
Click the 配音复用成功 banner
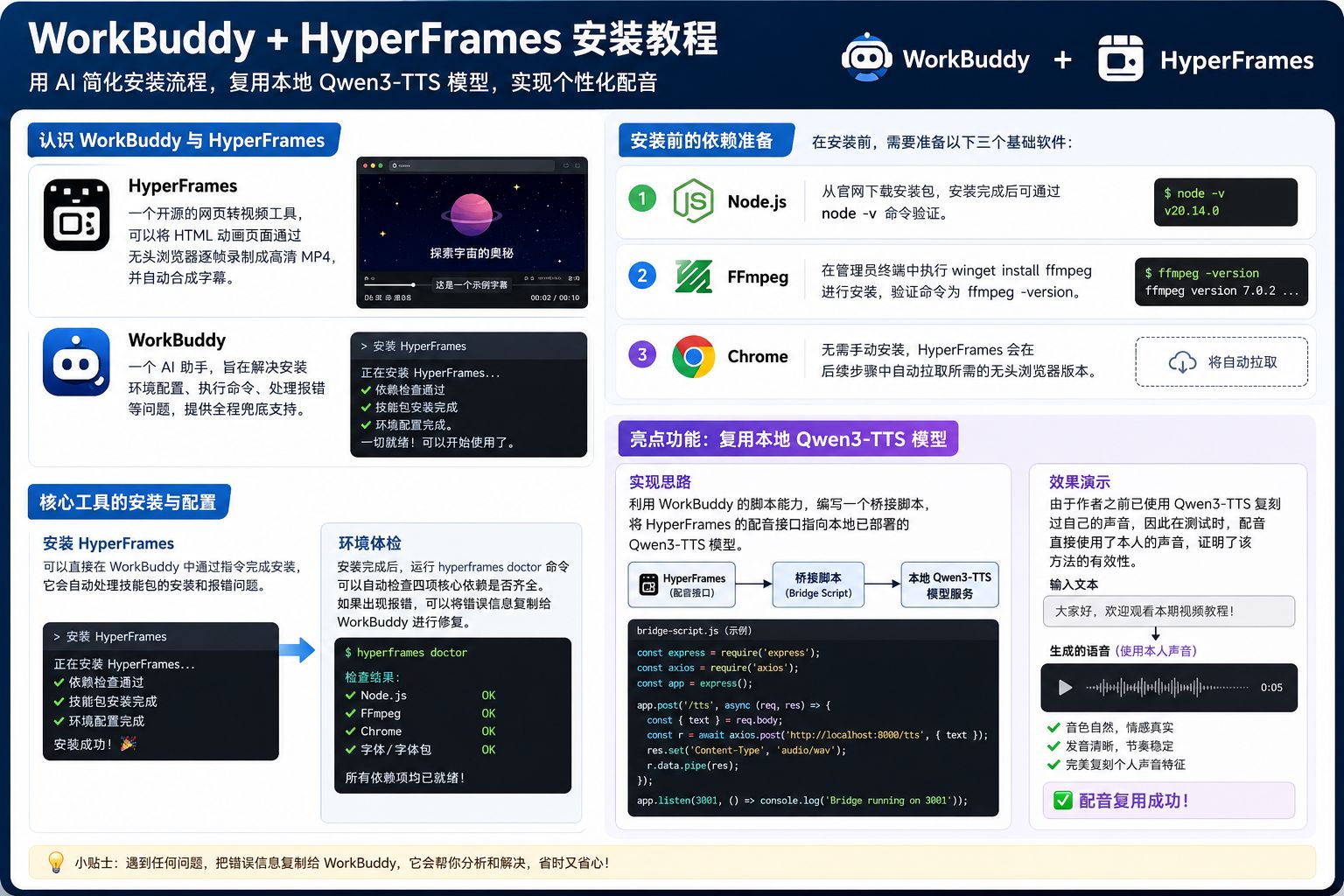pyautogui.click(x=1168, y=801)
